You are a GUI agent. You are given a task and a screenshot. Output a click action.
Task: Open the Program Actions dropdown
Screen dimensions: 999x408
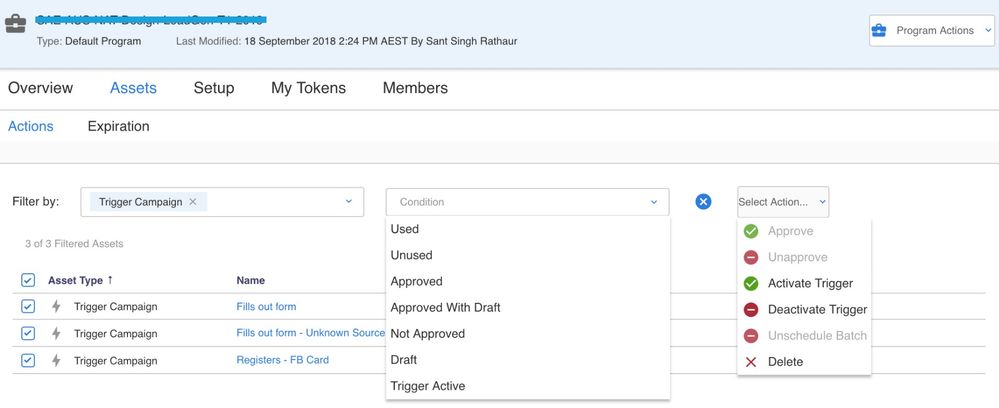click(932, 31)
